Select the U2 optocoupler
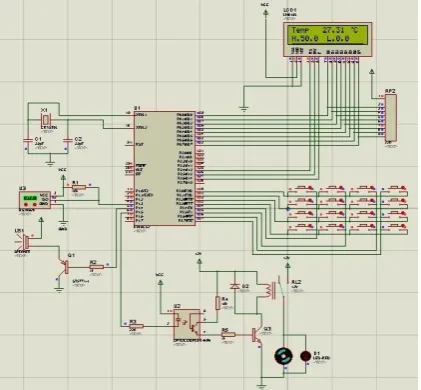 187,324
